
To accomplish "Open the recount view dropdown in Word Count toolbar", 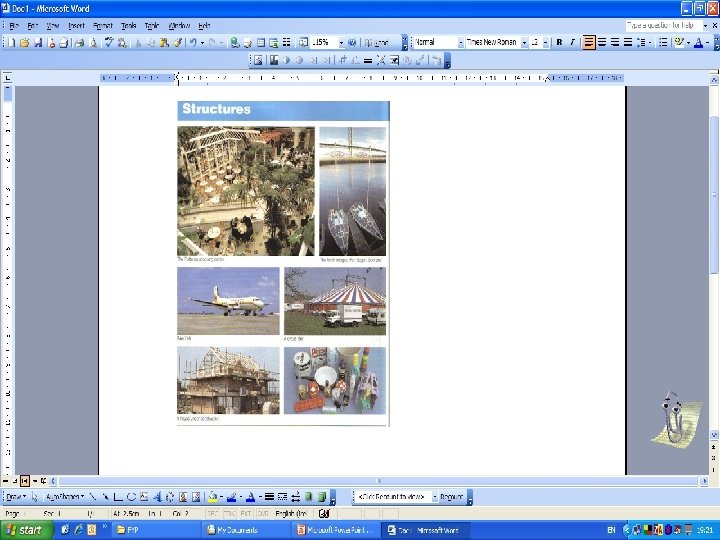I will [434, 497].
